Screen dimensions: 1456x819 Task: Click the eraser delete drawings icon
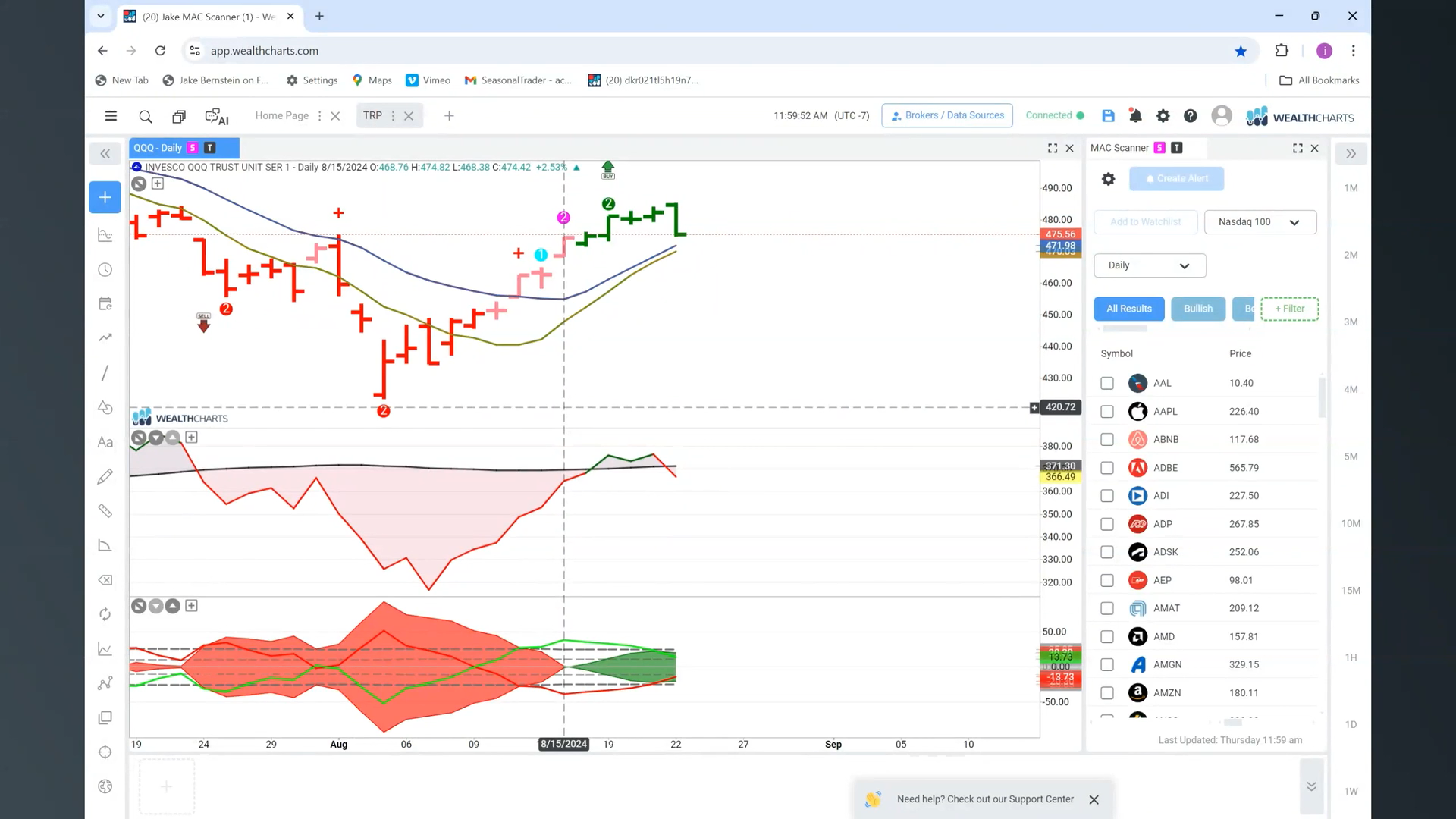point(105,580)
